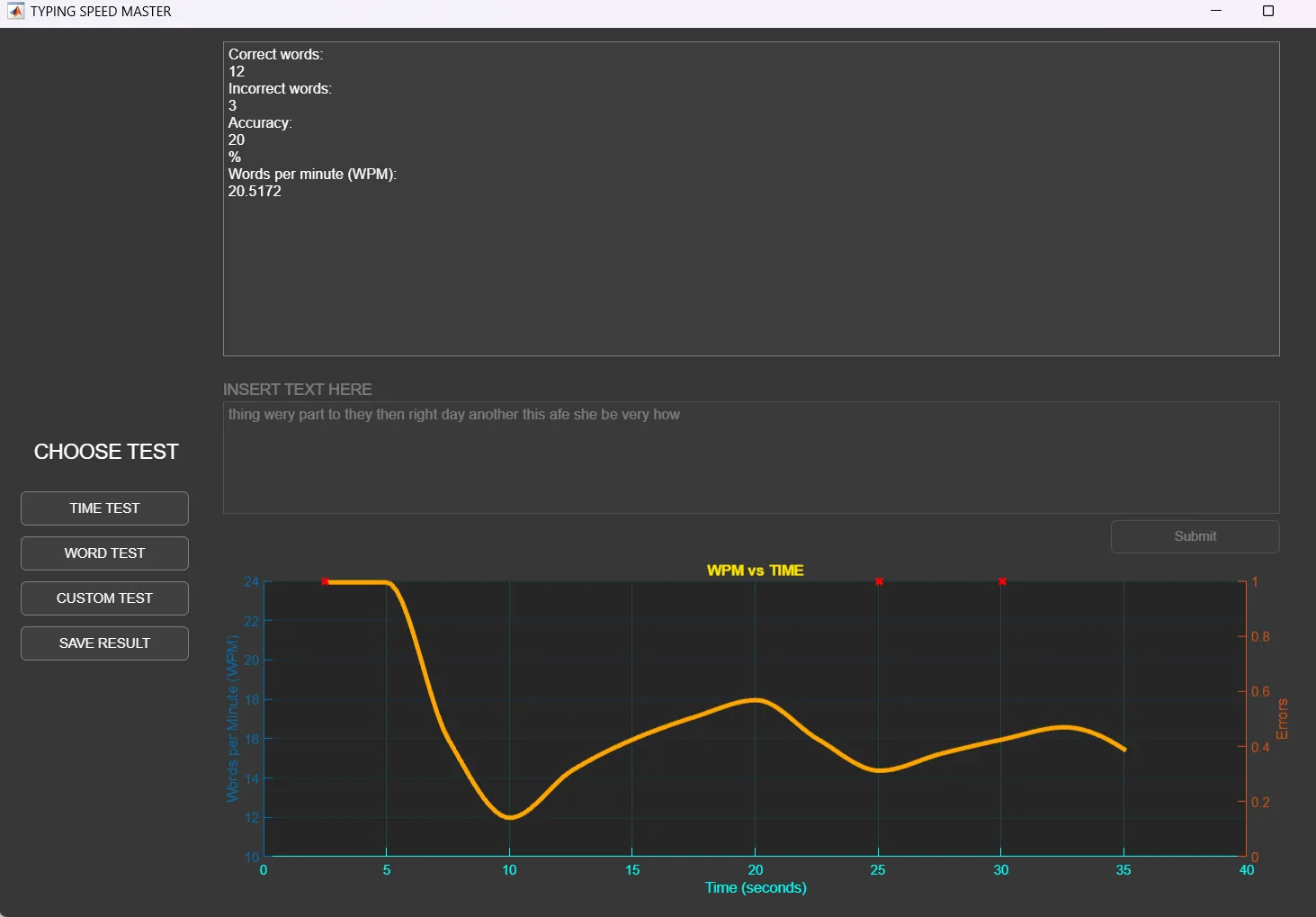The image size is (1316, 917).
Task: Maximize the Typing Speed Master window
Action: coord(1268,11)
